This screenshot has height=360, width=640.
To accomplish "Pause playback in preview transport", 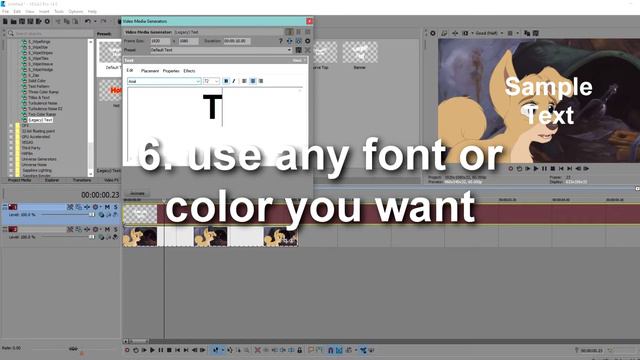I will tap(544, 168).
